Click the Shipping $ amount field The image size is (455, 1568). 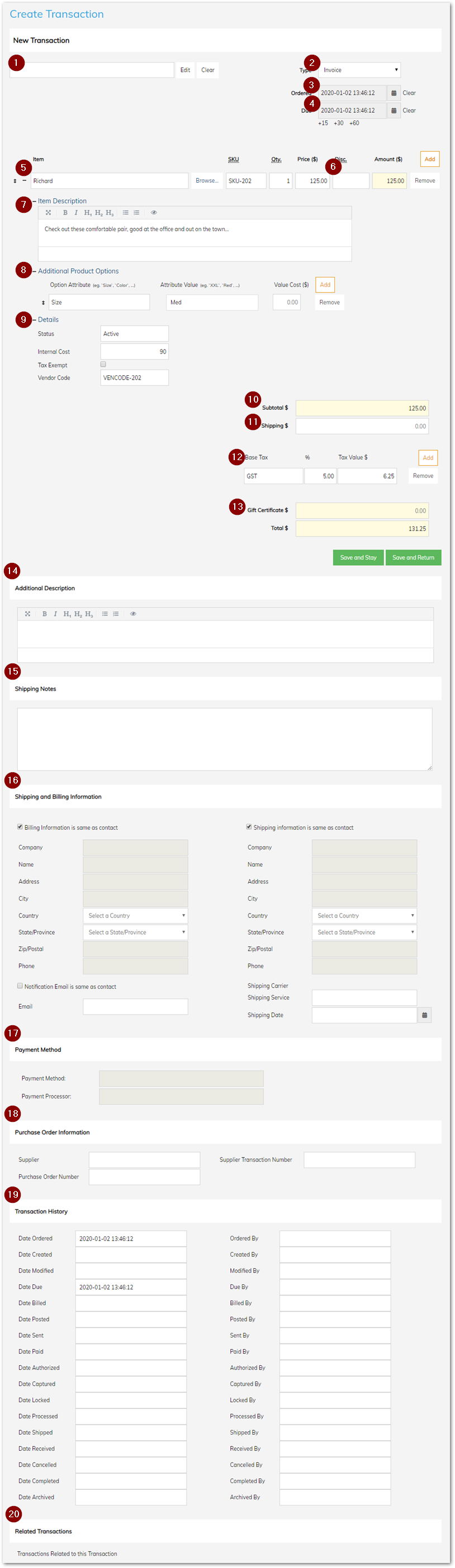coord(362,426)
